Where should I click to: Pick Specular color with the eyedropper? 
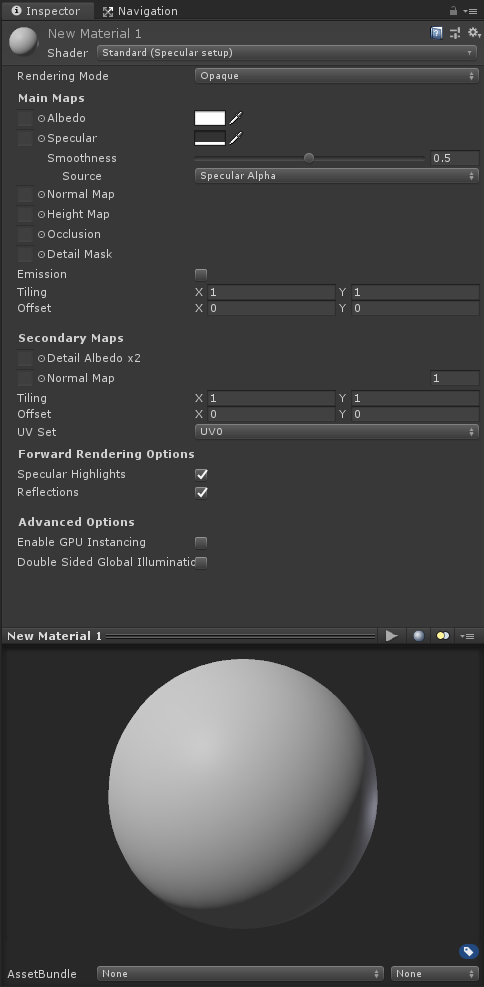tap(235, 138)
